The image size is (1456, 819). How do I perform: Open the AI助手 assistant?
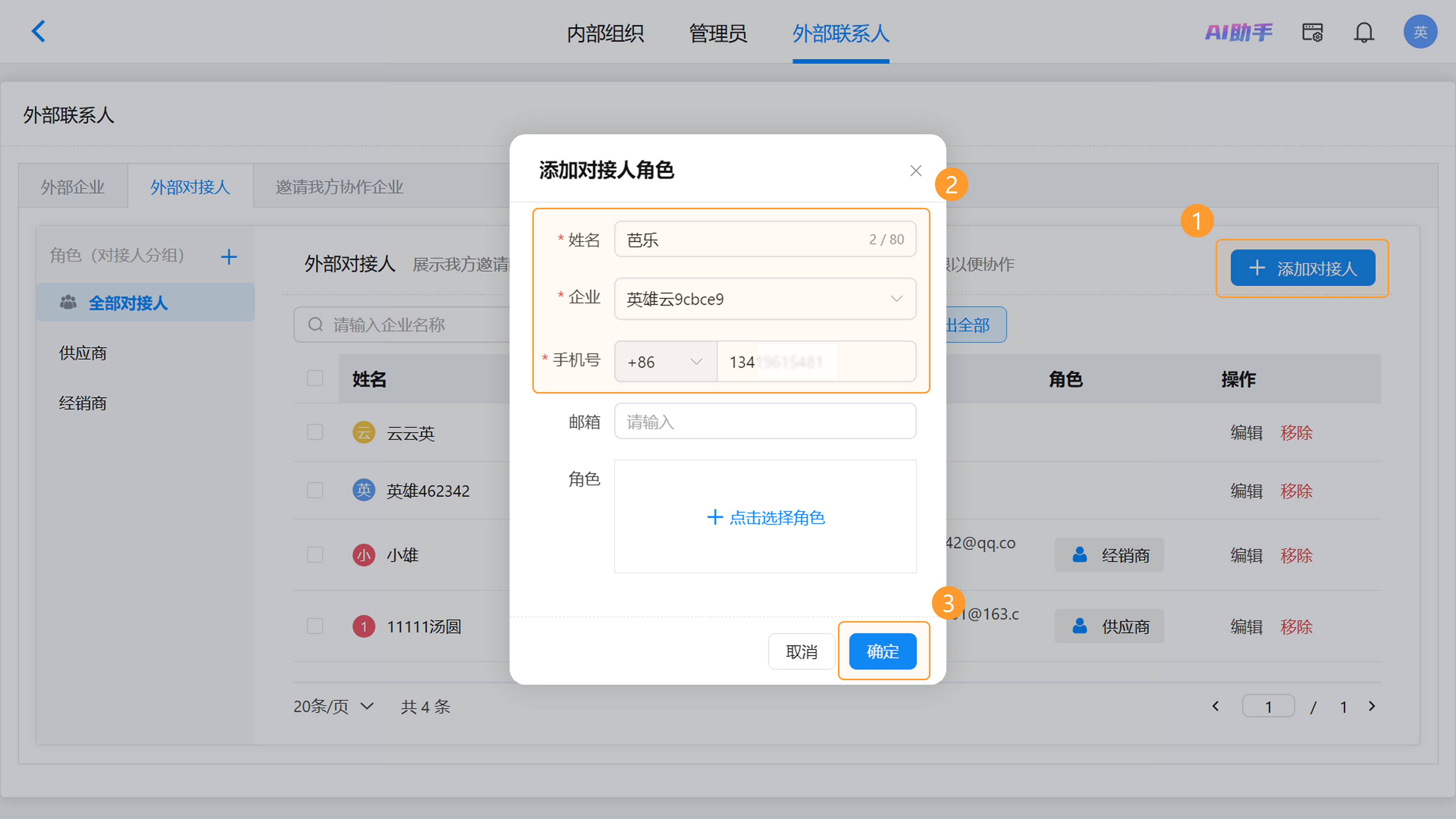[x=1239, y=32]
